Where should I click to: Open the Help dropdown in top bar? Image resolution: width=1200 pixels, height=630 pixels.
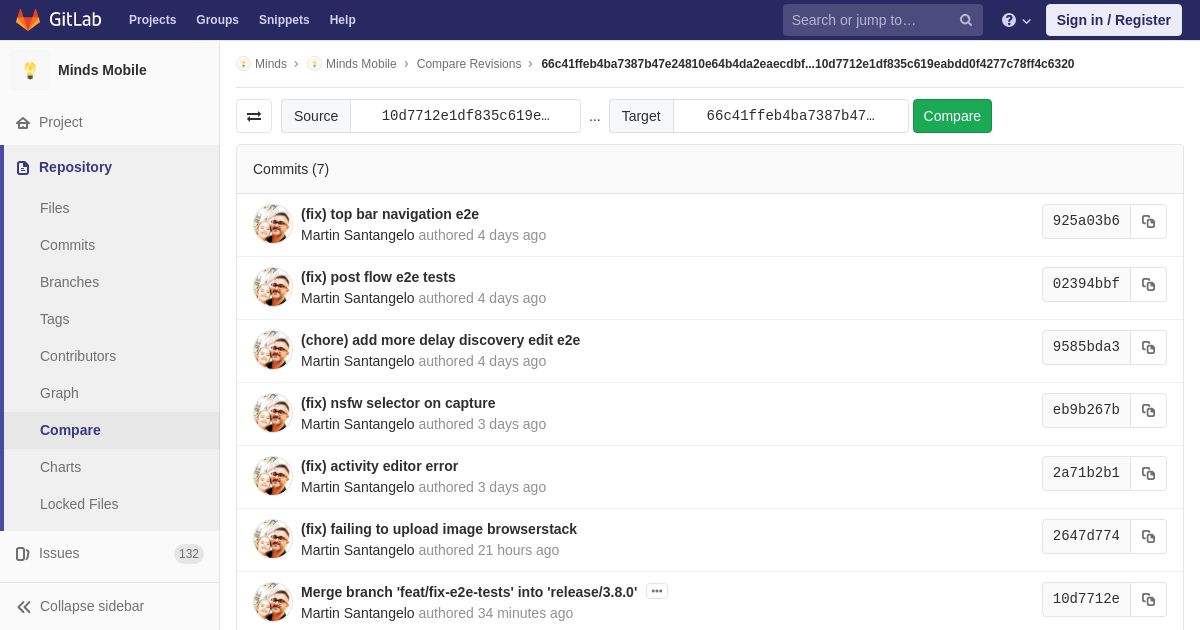point(1016,20)
